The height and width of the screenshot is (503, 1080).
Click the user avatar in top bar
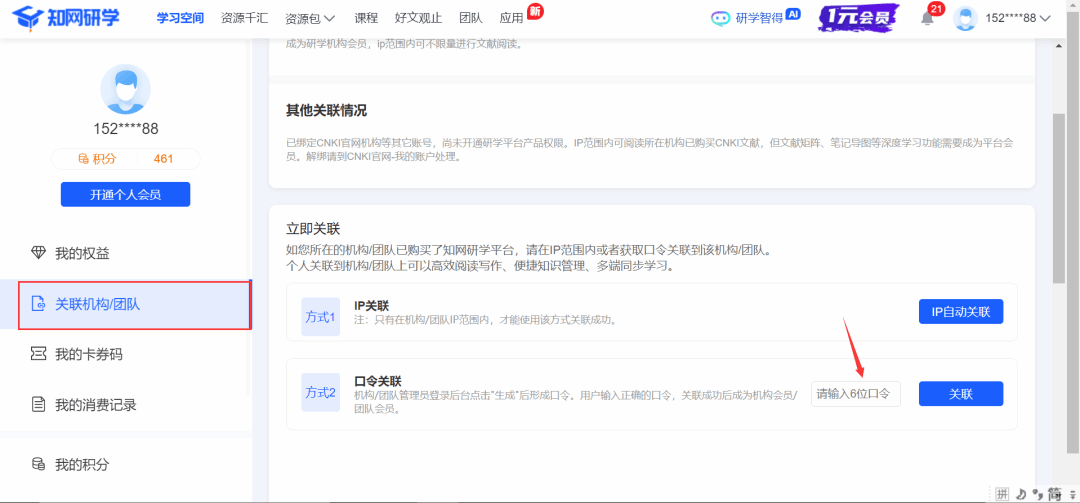(965, 18)
